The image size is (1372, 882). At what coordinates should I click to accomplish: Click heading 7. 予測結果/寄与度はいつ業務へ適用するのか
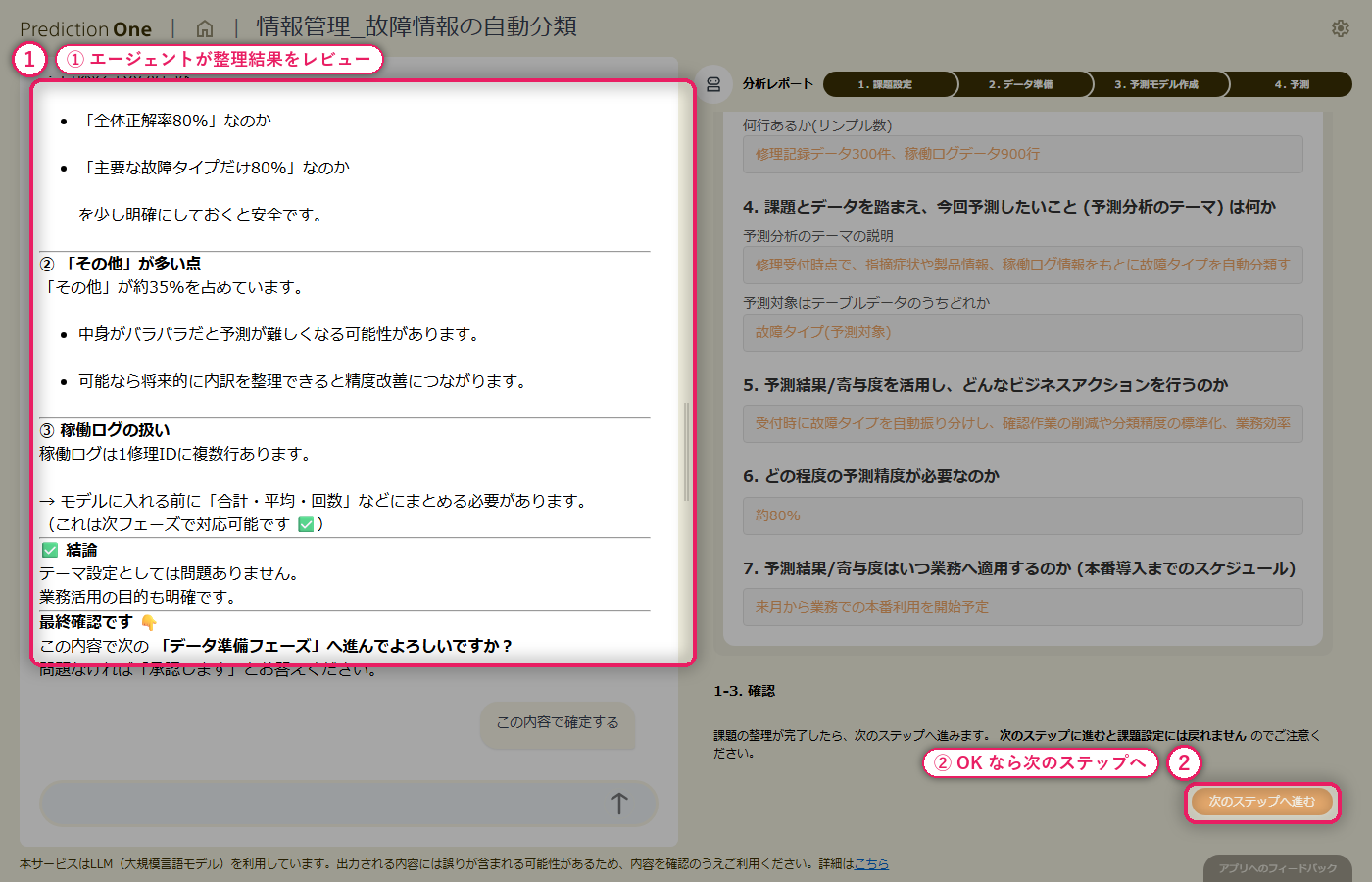(1019, 568)
